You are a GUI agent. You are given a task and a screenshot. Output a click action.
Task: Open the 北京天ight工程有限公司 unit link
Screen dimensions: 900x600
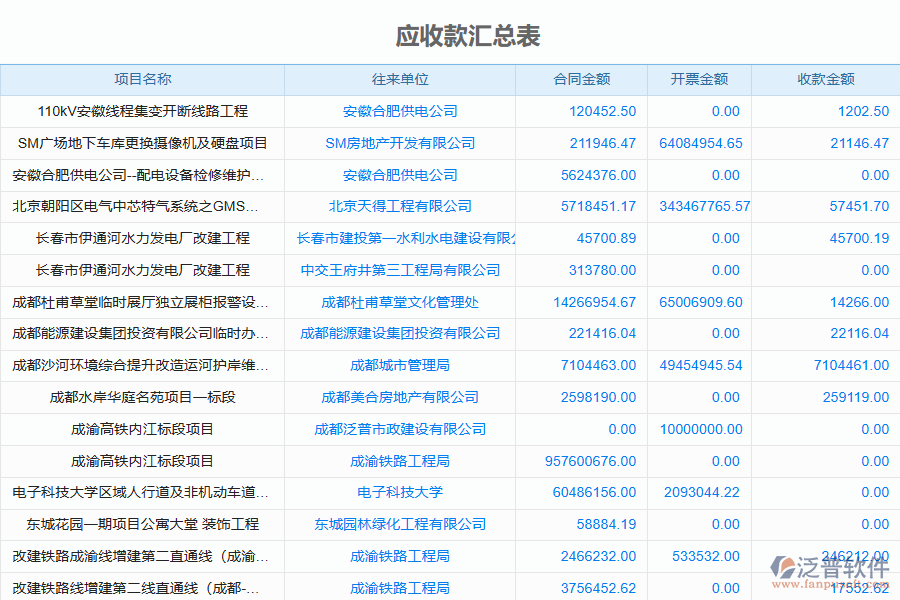tap(401, 206)
